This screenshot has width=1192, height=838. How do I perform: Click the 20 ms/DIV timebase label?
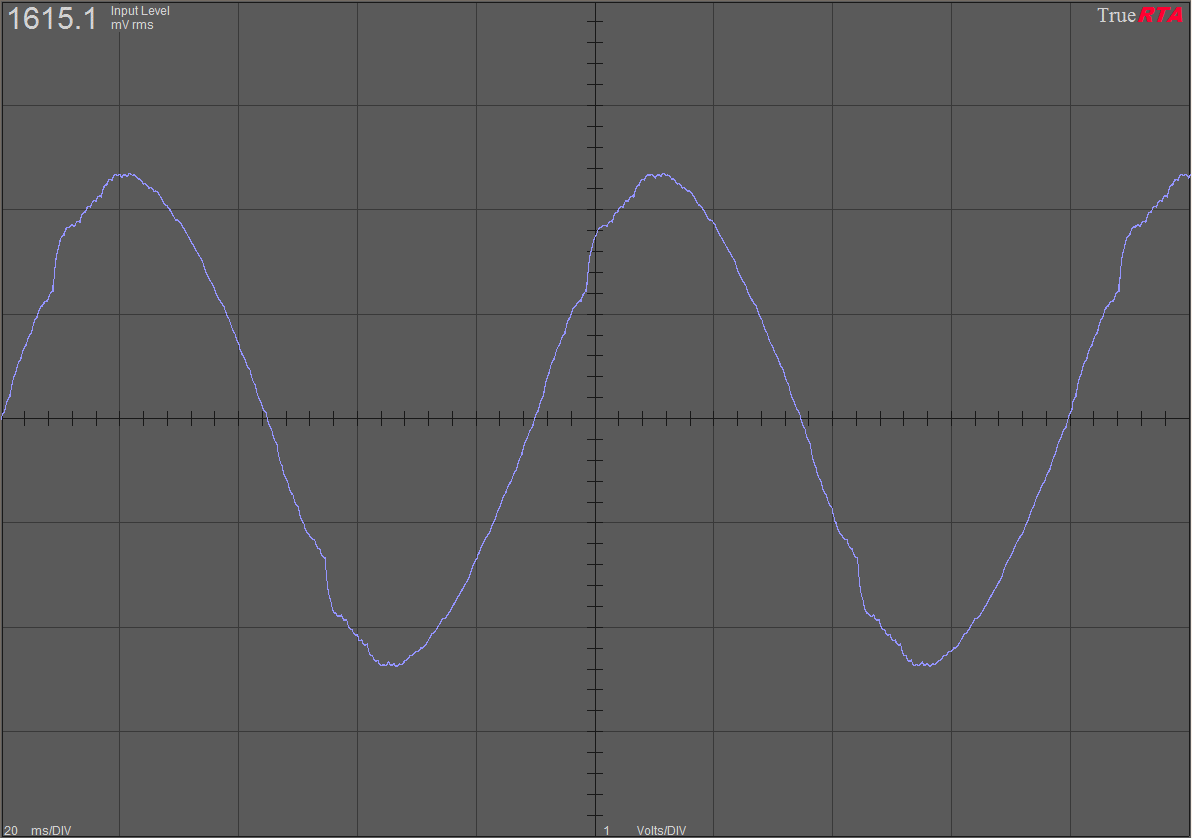point(40,830)
